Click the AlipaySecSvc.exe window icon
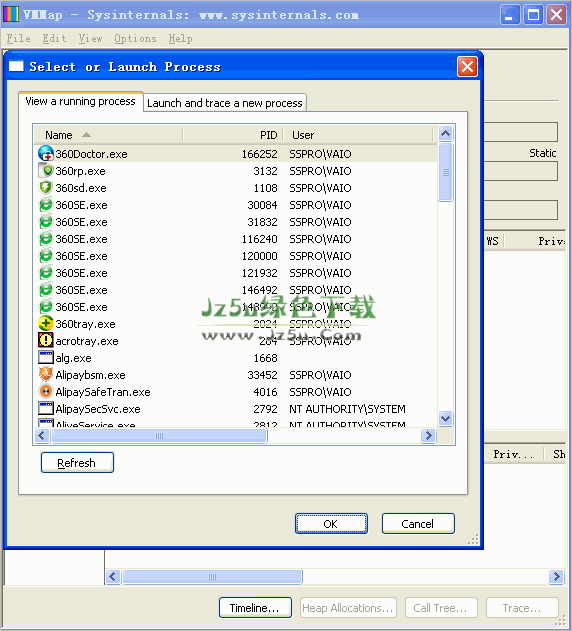572x631 pixels. 46,408
